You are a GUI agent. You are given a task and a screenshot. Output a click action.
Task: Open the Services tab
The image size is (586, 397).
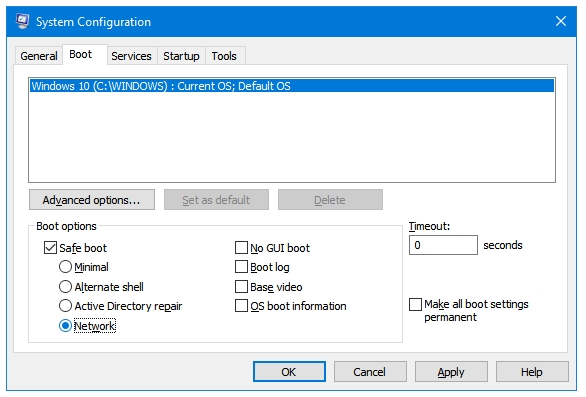tap(132, 56)
